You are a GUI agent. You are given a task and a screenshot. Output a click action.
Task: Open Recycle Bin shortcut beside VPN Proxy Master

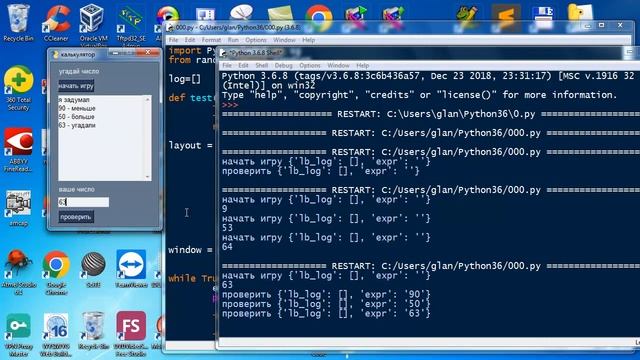point(93,331)
